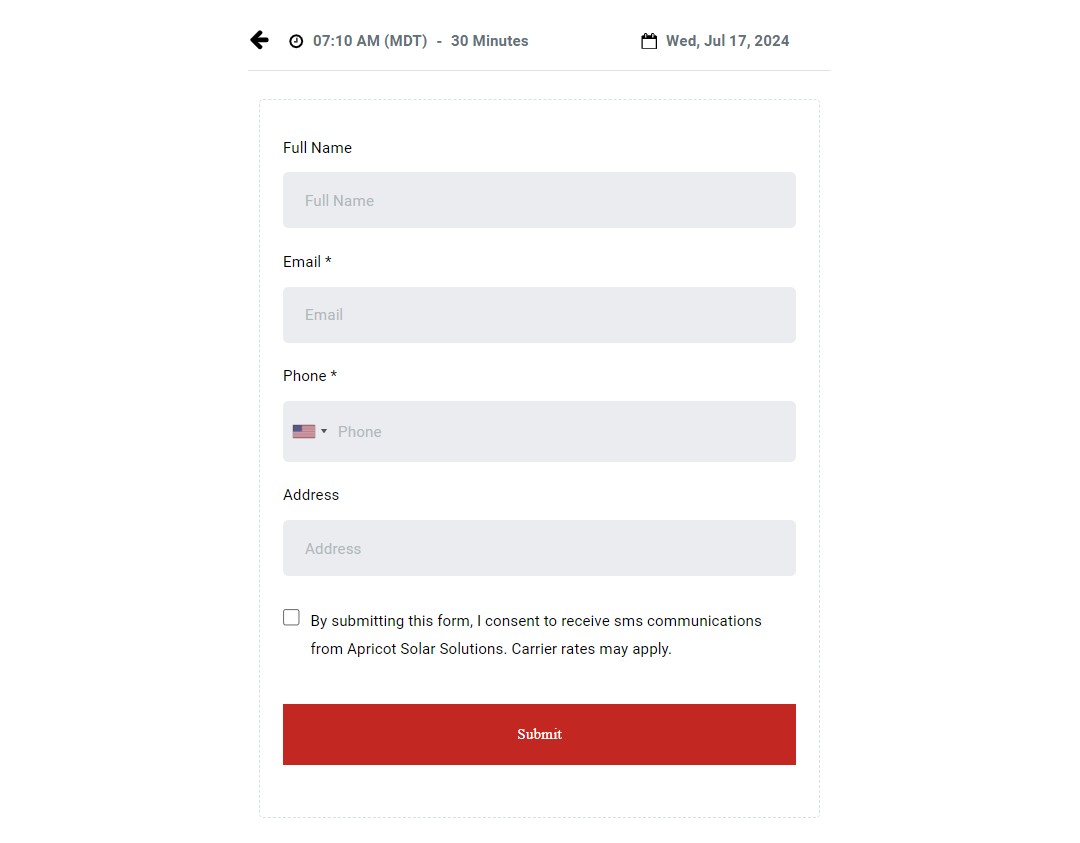Open the country code dropdown arrow
Viewport: 1080px width, 843px height.
[324, 431]
